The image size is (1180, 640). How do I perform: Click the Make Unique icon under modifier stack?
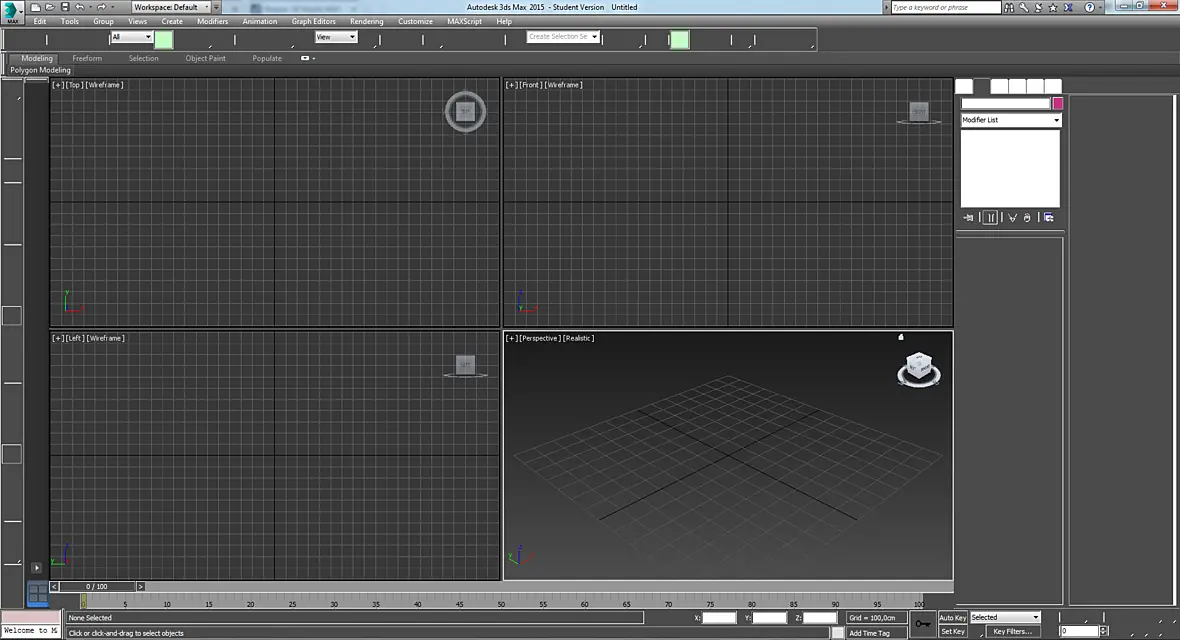1012,218
